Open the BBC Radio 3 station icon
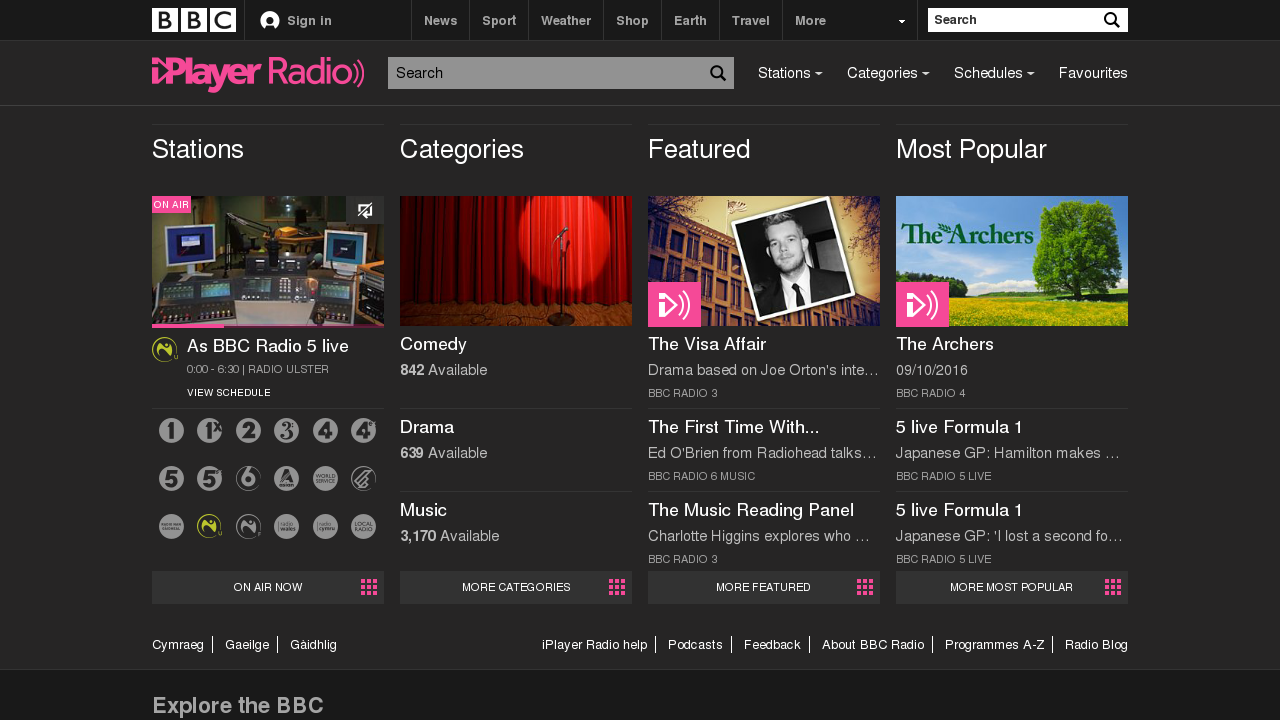The image size is (1280, 720). [x=287, y=431]
